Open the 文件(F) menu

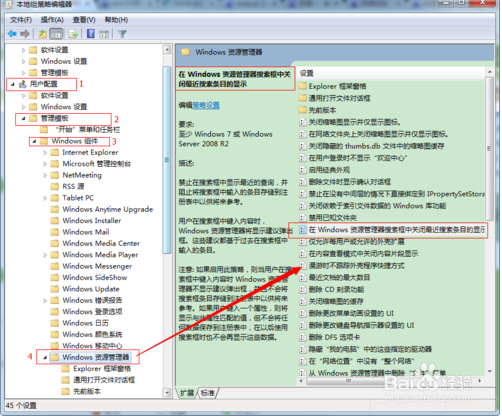tap(21, 20)
